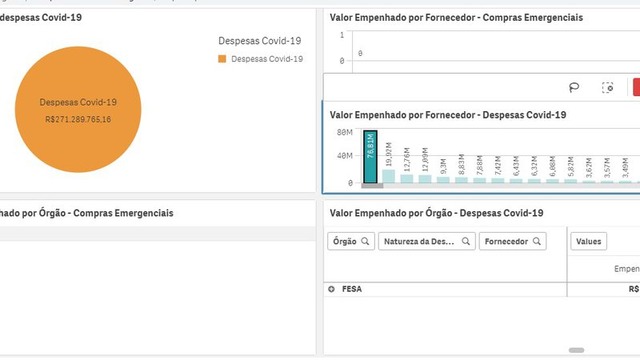Select the orange Despesas Covid-19 pie slice
Screen dimensions: 640x360
[x=78, y=109]
